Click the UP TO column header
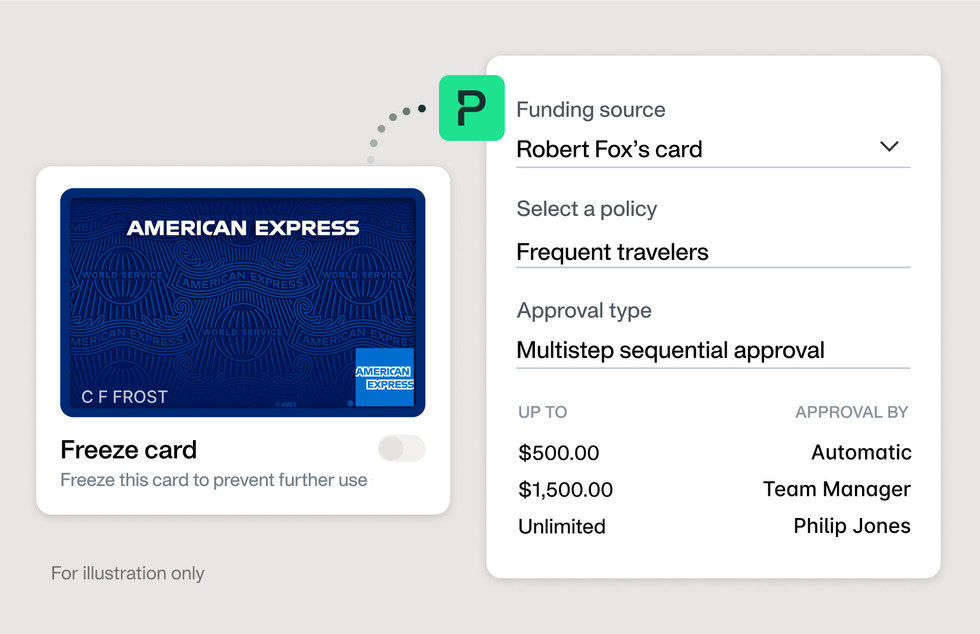 point(541,411)
